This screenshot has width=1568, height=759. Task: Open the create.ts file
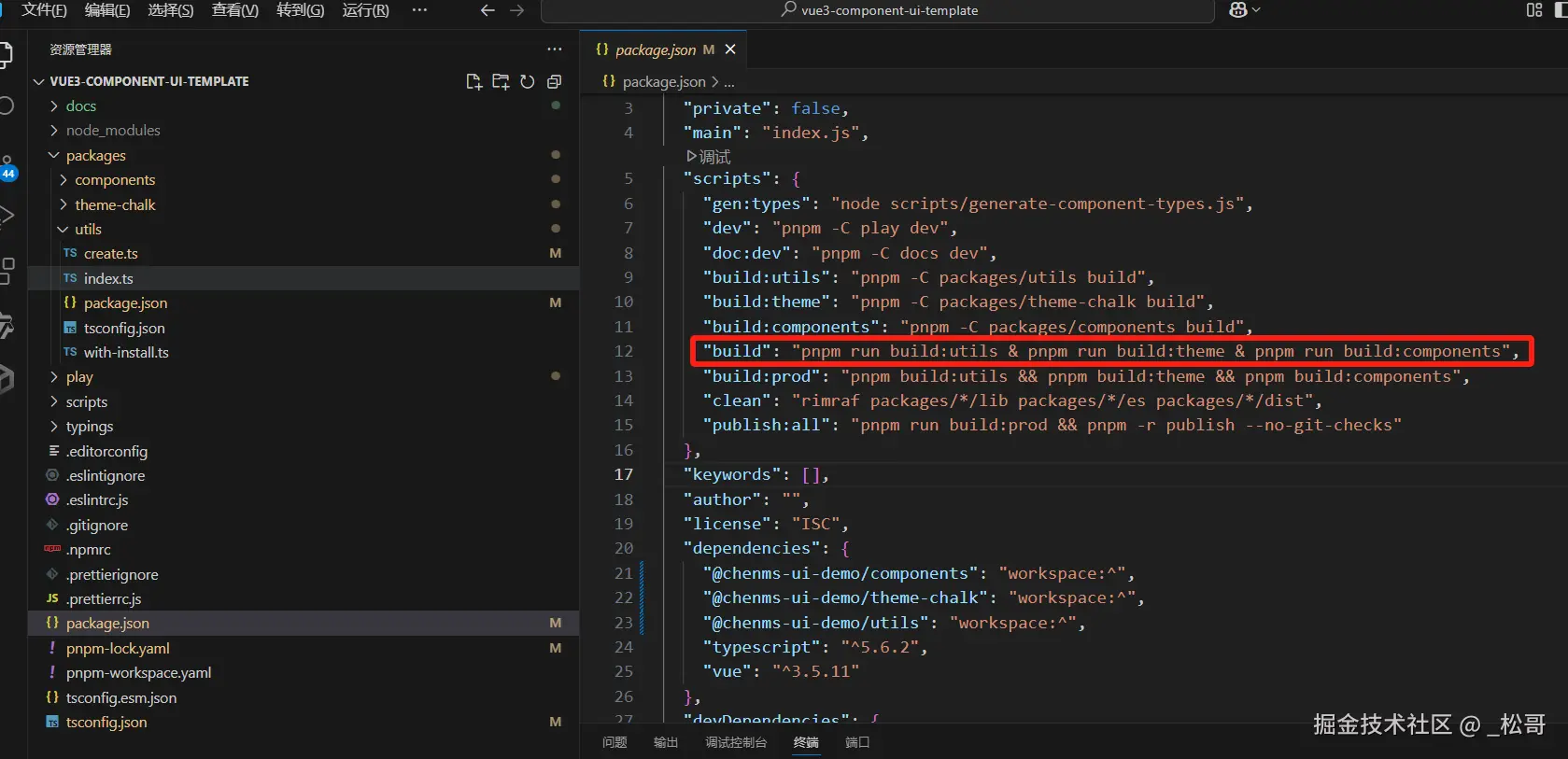pos(110,254)
